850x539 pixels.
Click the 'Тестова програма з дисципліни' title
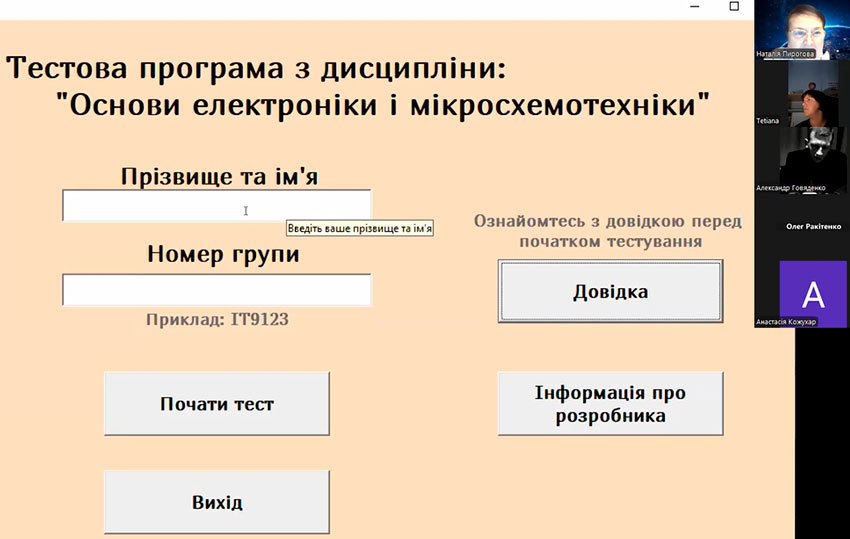[257, 69]
